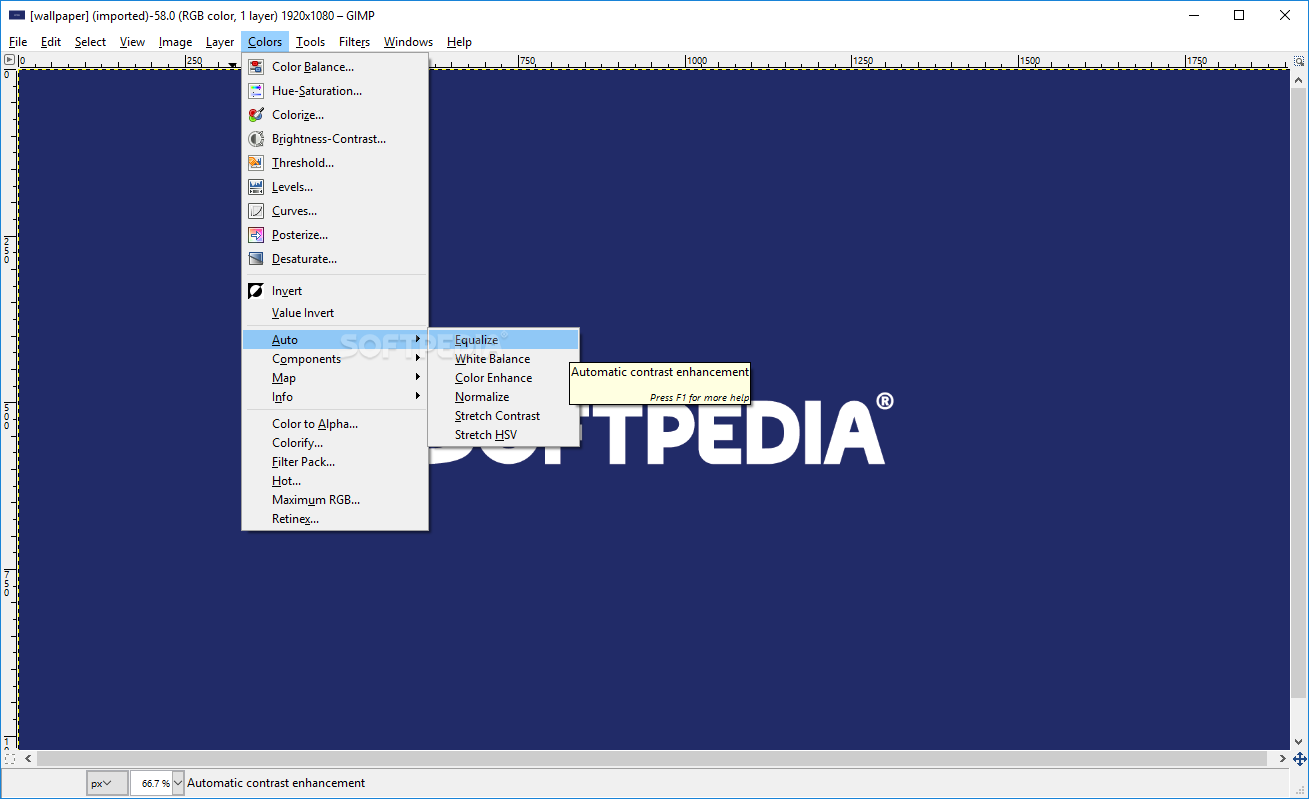
Task: Click the GIMP window title icon
Action: pos(17,15)
